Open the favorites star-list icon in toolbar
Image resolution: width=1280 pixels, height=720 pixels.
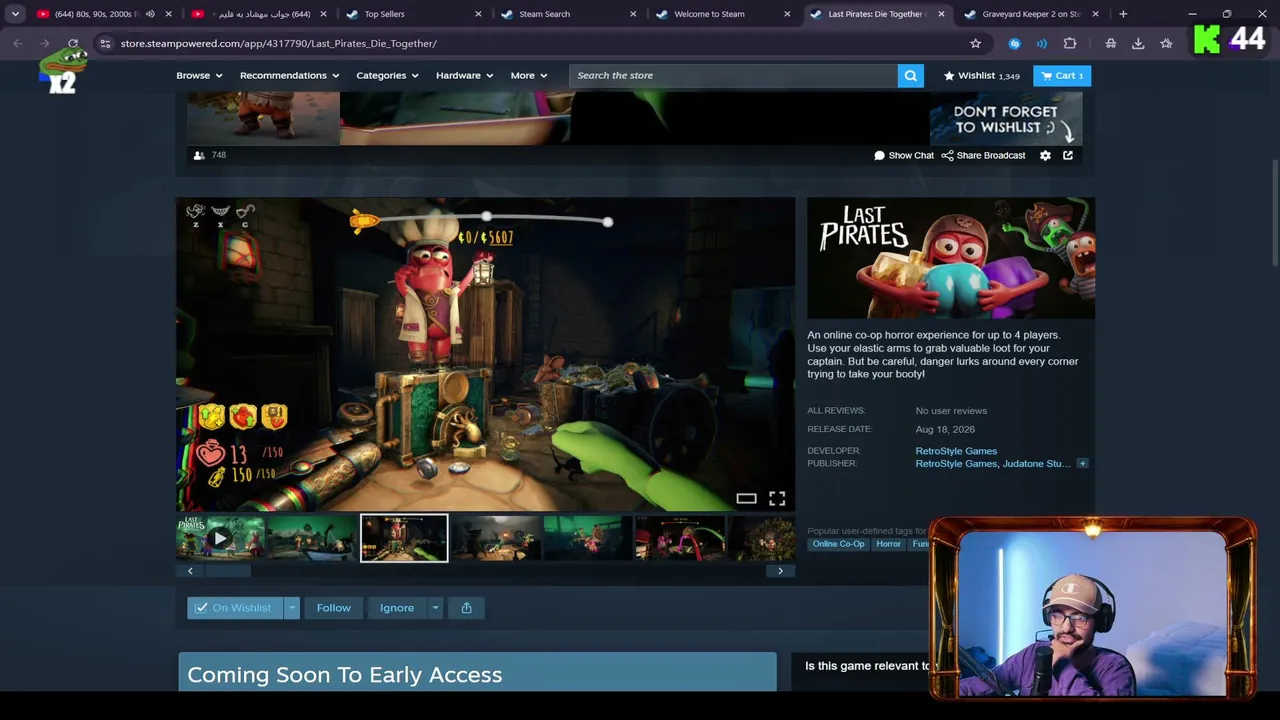1166,43
